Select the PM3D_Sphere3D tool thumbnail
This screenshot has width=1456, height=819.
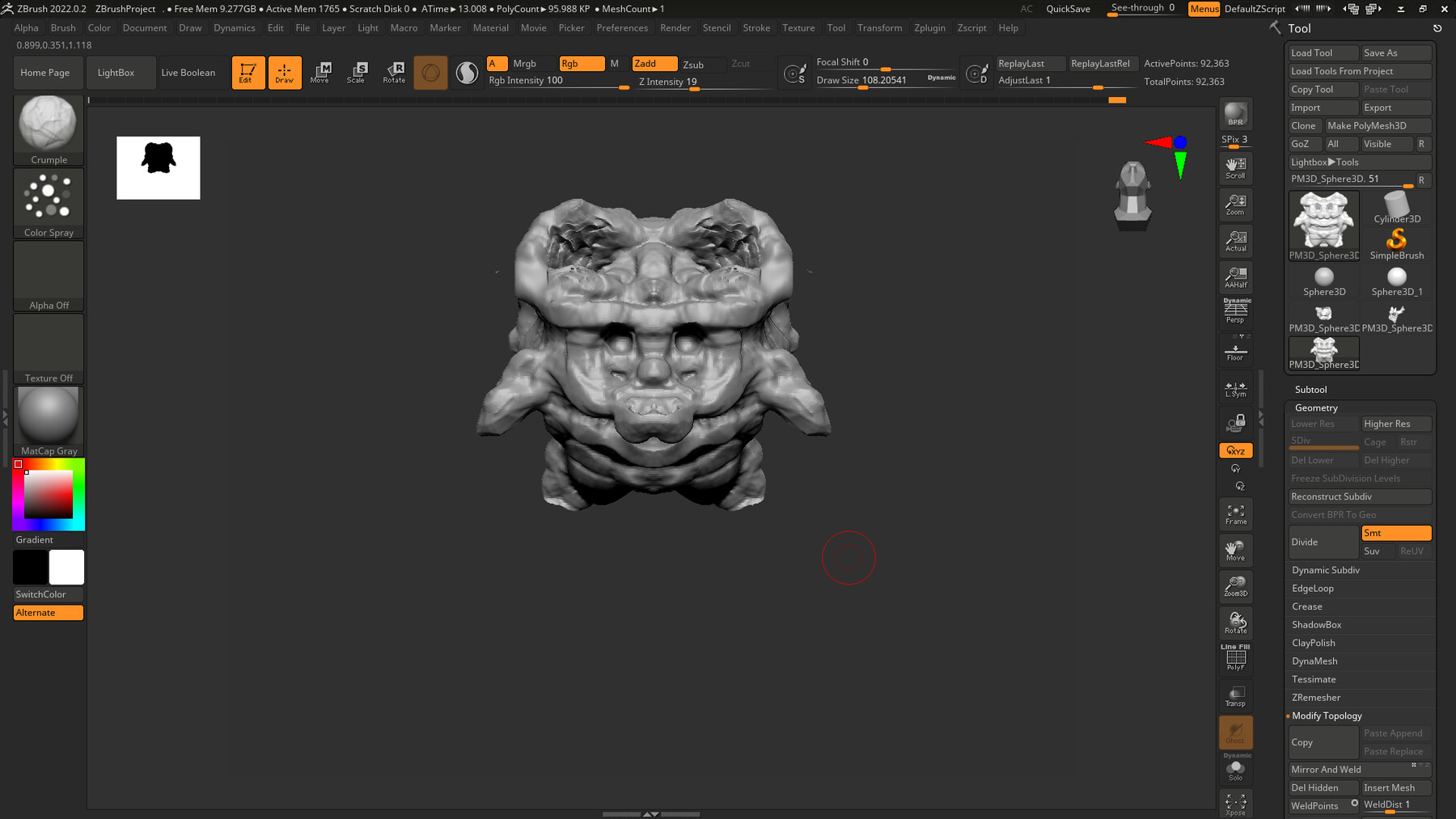[x=1323, y=220]
